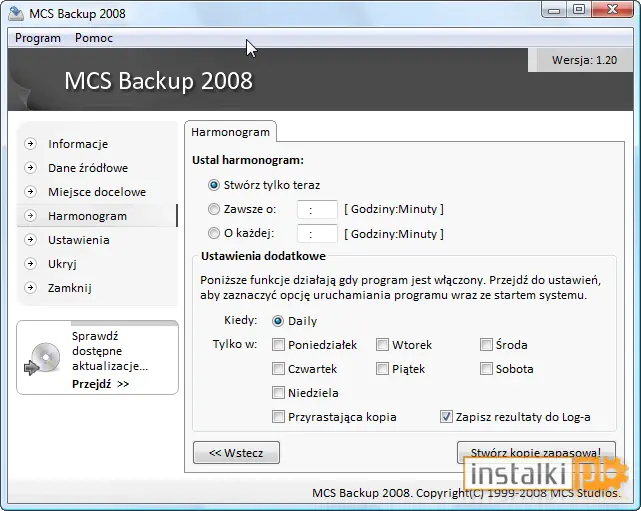Click Przejdź >> update link
This screenshot has width=641, height=511.
tap(101, 384)
